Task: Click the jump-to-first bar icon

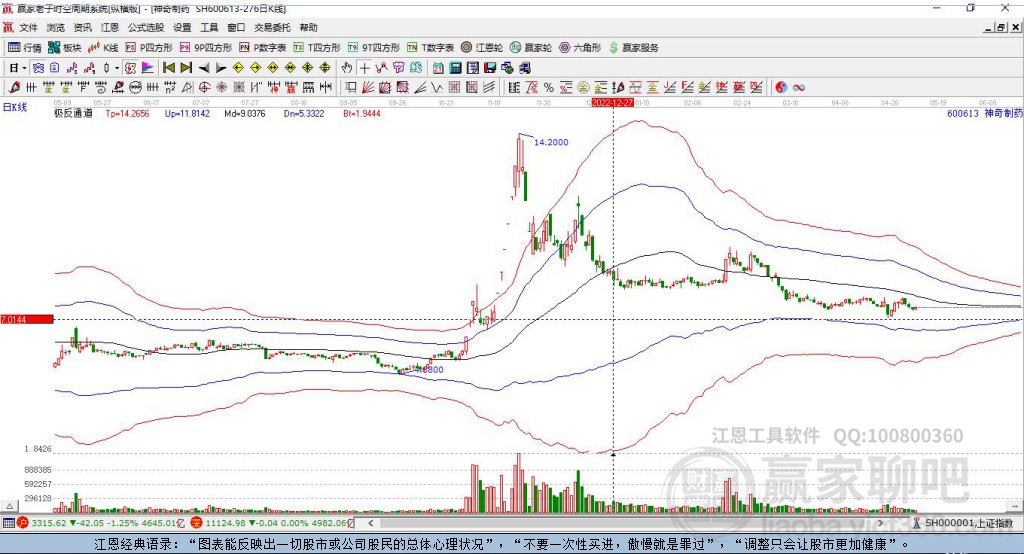Action: click(x=168, y=68)
